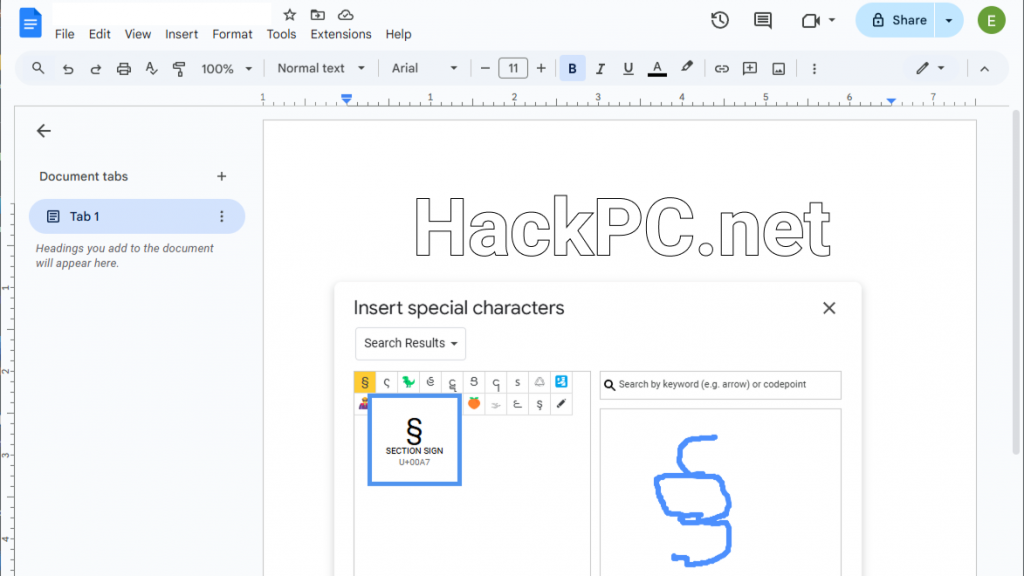The width and height of the screenshot is (1024, 576).
Task: Open the Normal text style dropdown
Action: [x=321, y=69]
